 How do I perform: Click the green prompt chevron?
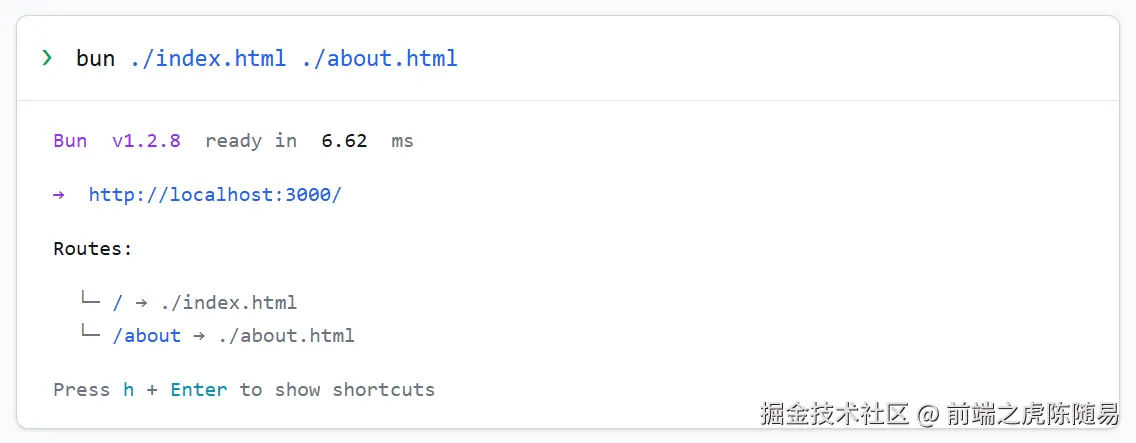47,58
